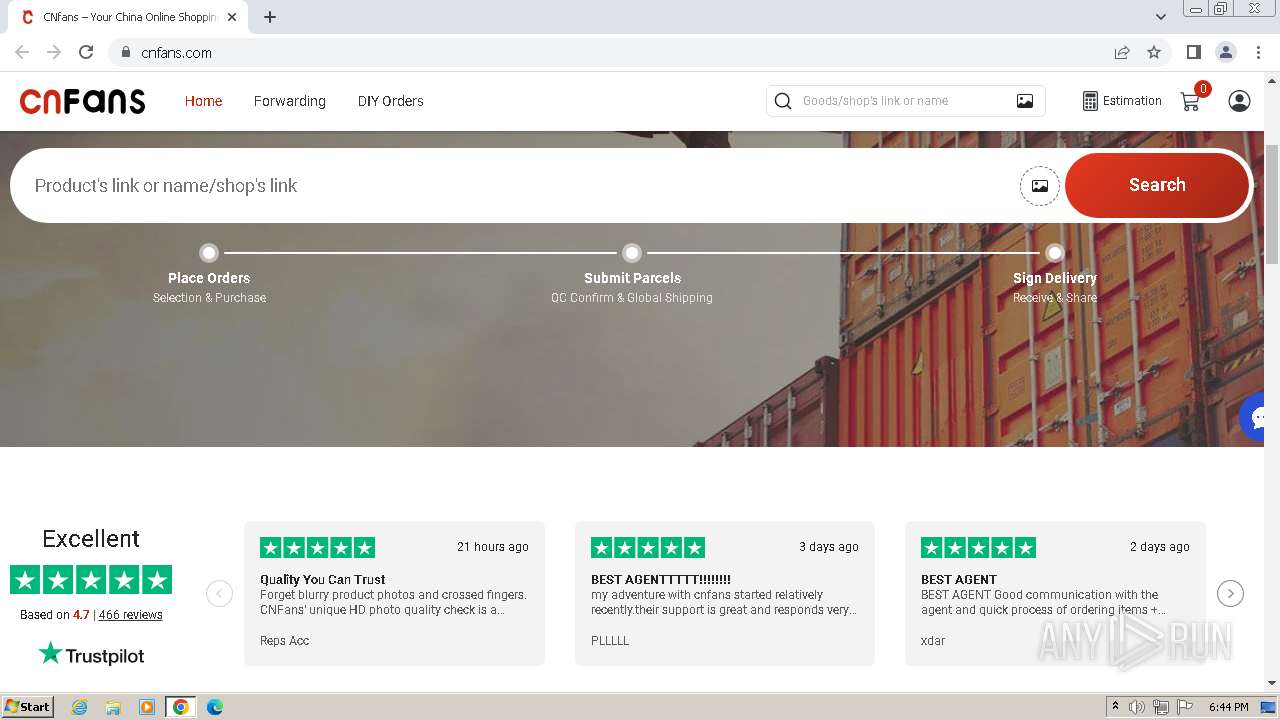Open the Windows Start menu

(28, 707)
